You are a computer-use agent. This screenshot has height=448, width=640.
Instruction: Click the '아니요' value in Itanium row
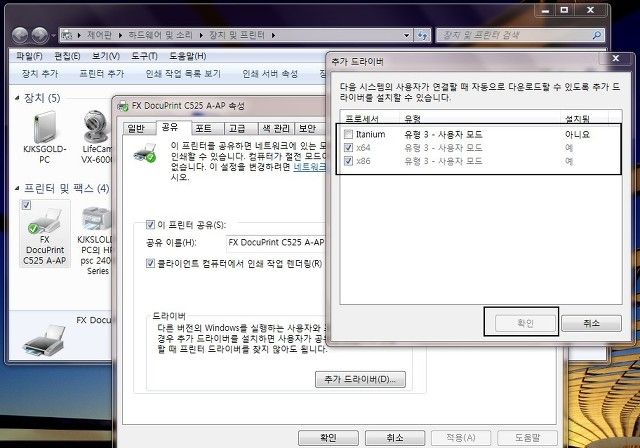tap(577, 134)
